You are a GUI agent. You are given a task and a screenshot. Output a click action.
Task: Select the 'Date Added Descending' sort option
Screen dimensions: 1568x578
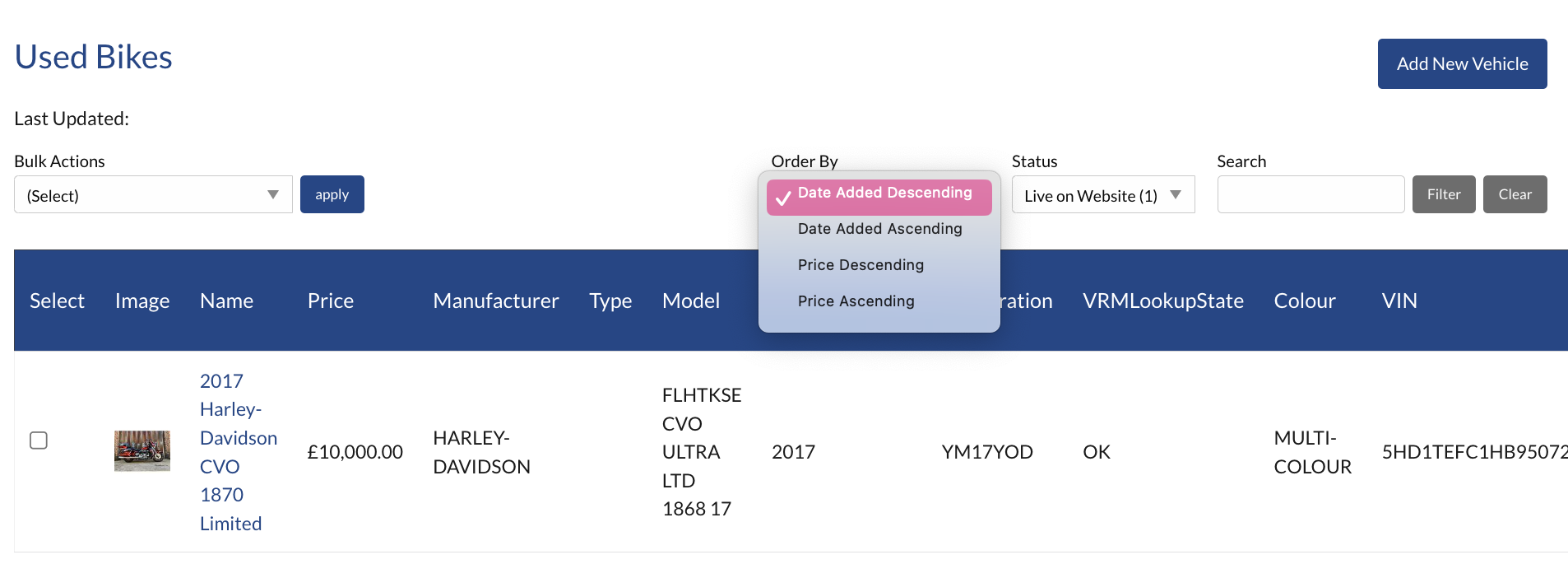pos(884,193)
